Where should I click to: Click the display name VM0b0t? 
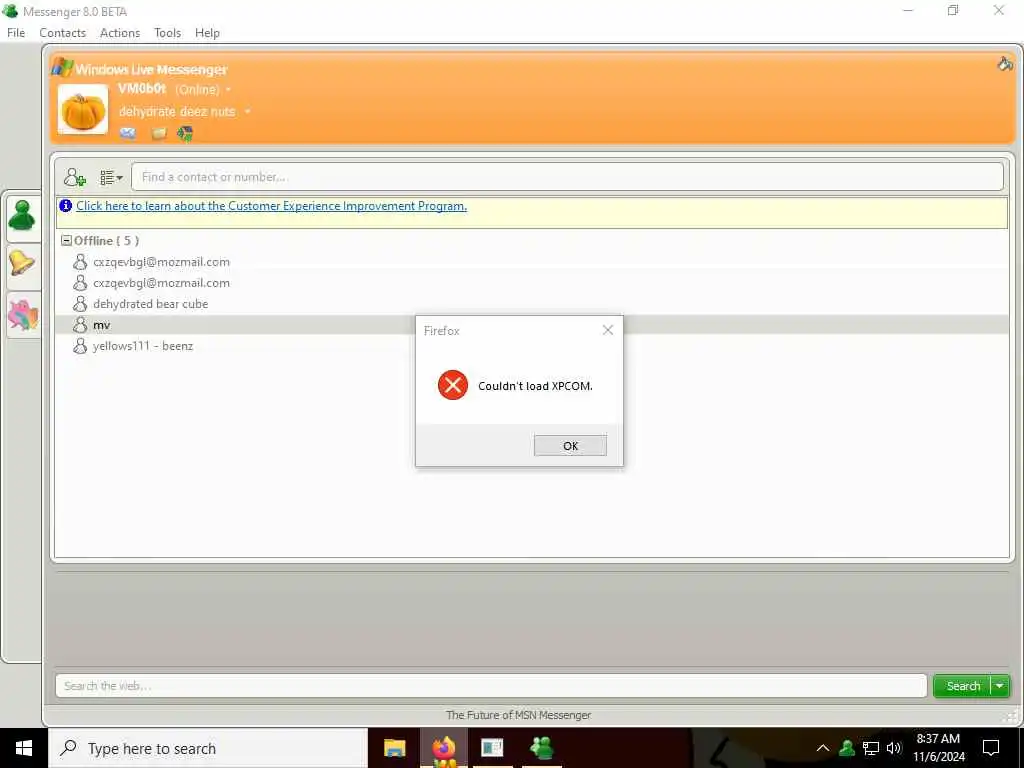point(142,89)
